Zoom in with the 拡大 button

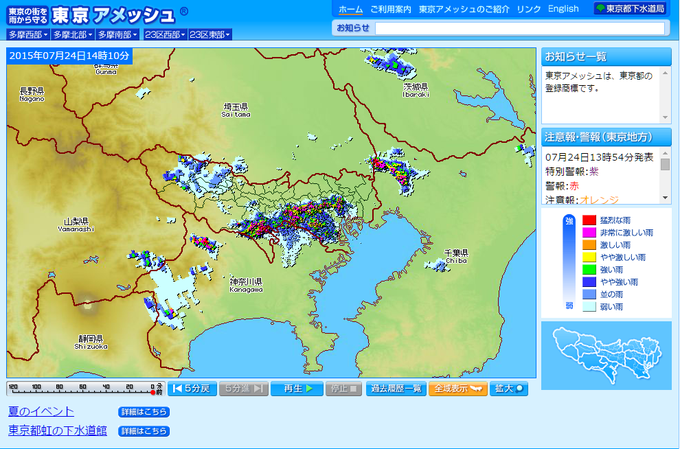(x=509, y=389)
